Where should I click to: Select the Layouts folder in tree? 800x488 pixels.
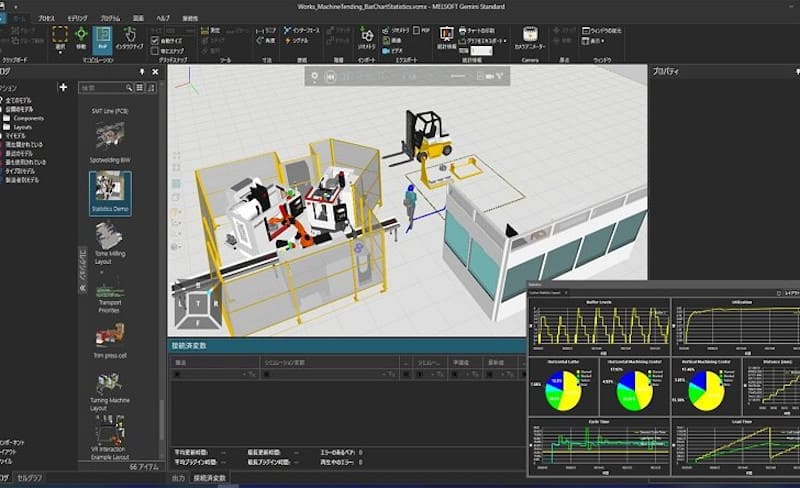(18, 127)
